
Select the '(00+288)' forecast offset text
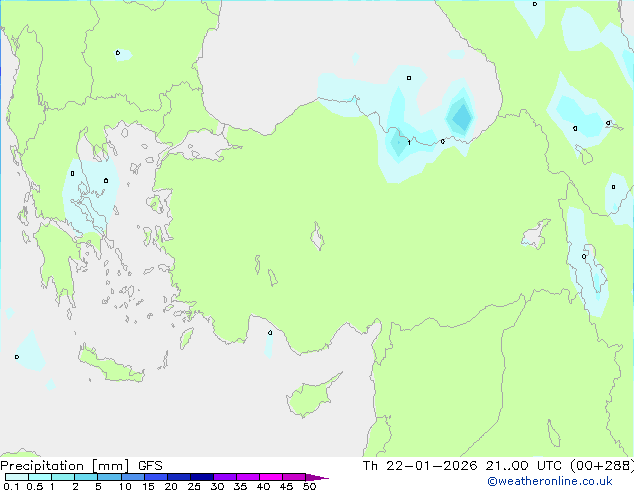click(x=602, y=466)
